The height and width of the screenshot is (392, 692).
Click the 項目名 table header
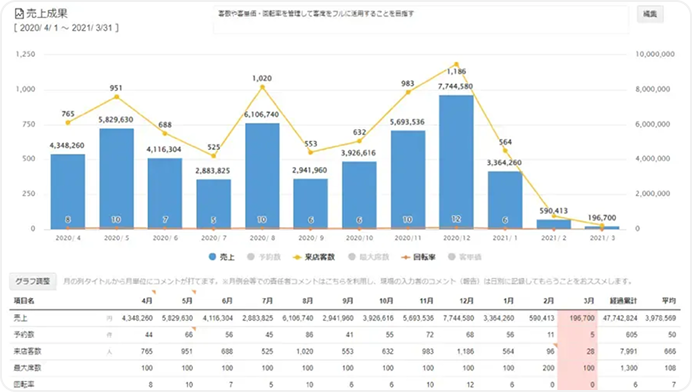click(24, 301)
